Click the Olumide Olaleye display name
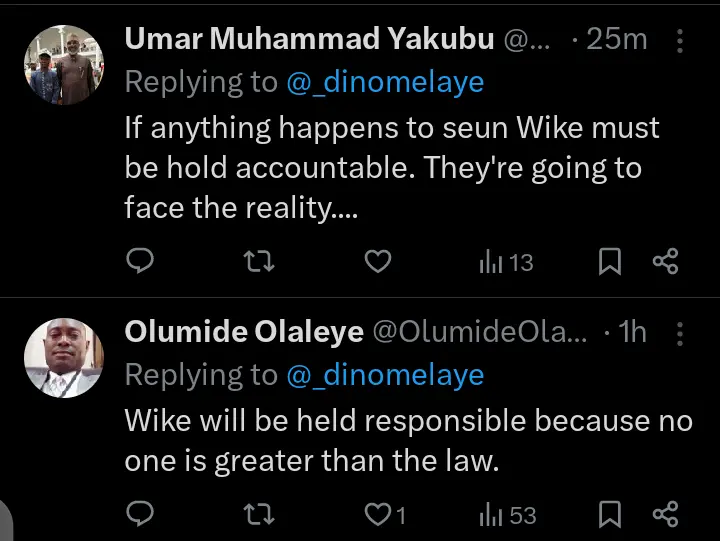 243,333
